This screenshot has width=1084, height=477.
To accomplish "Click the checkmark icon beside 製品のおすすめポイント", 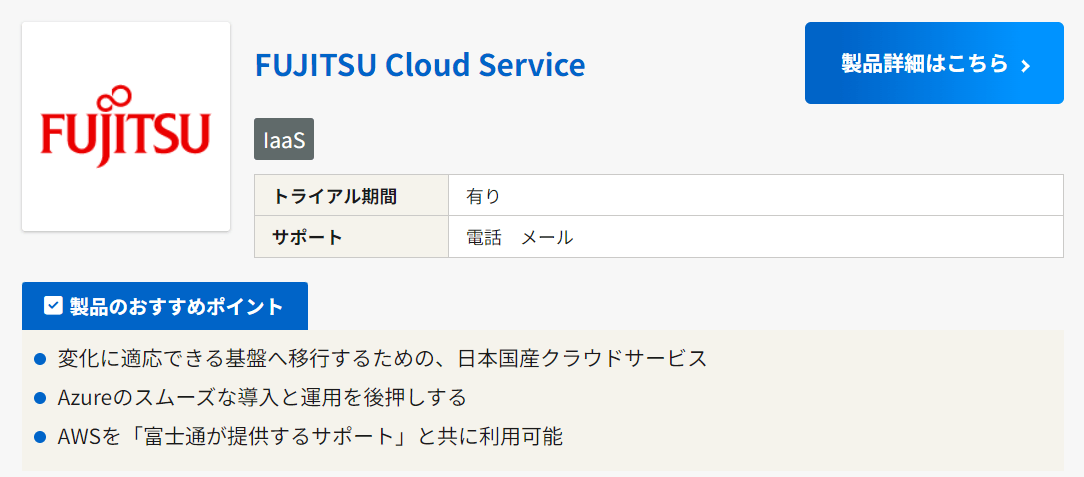I will point(53,306).
